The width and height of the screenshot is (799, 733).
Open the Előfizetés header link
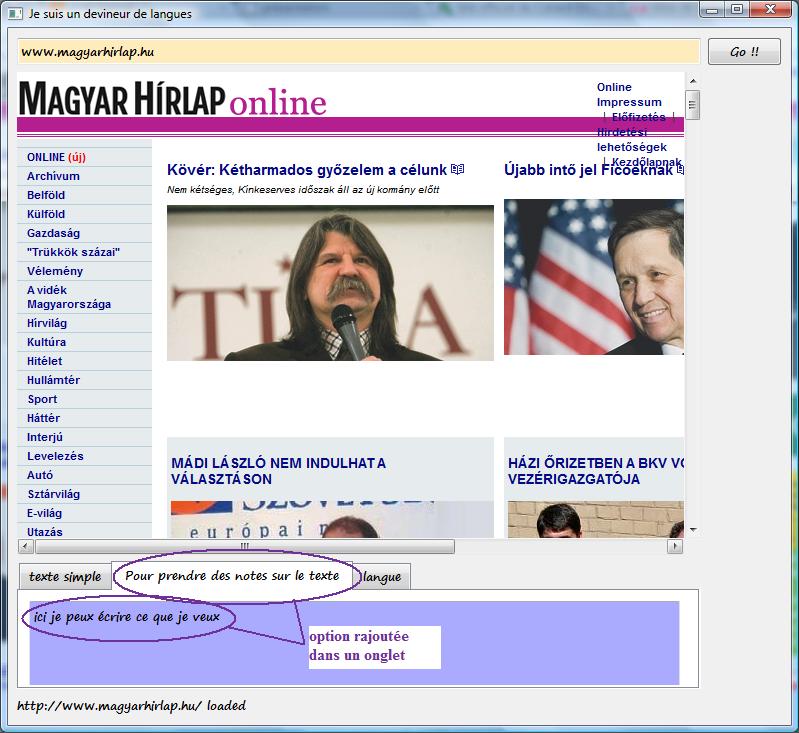click(638, 117)
